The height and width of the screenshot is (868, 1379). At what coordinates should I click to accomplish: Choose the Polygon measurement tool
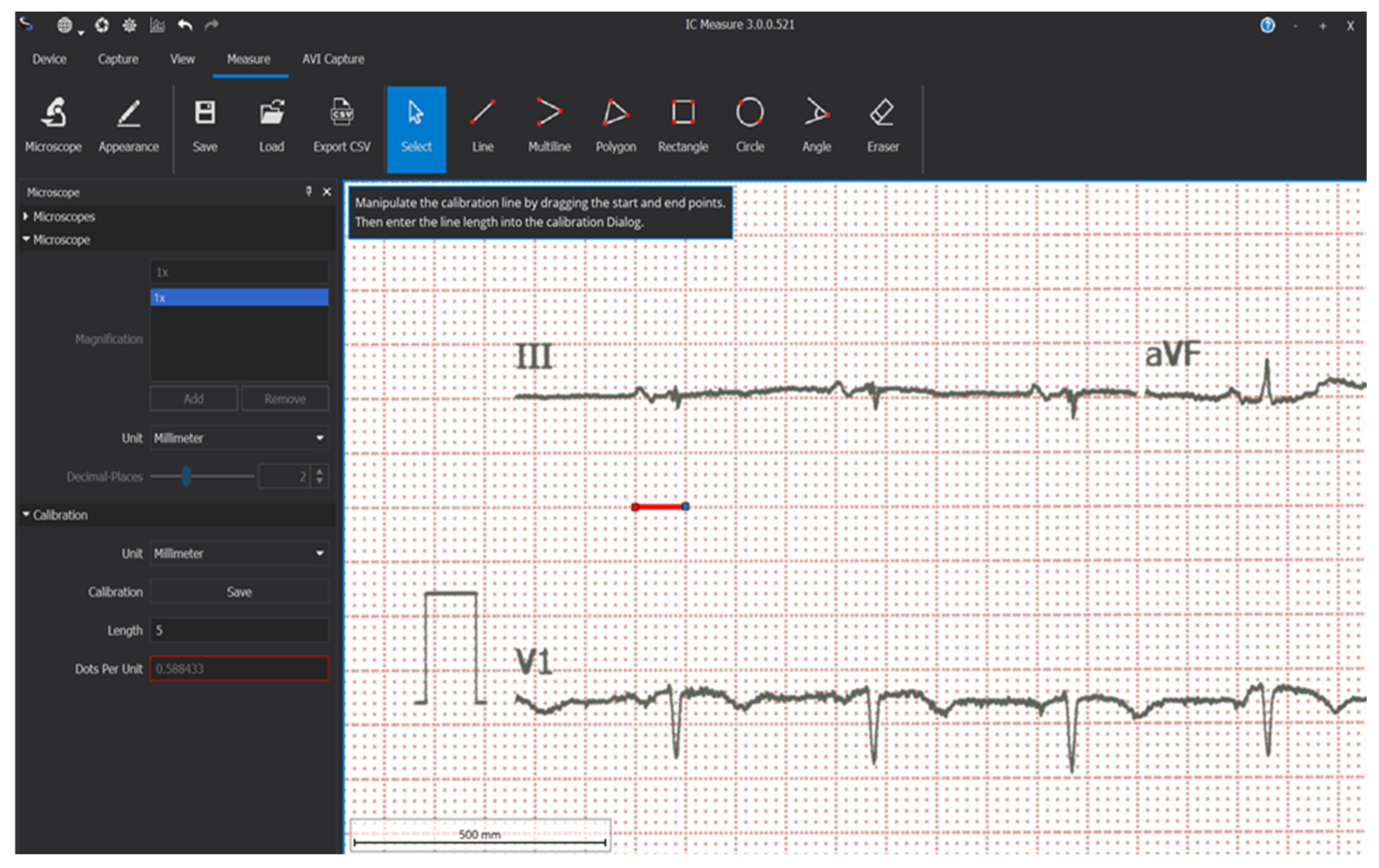616,125
